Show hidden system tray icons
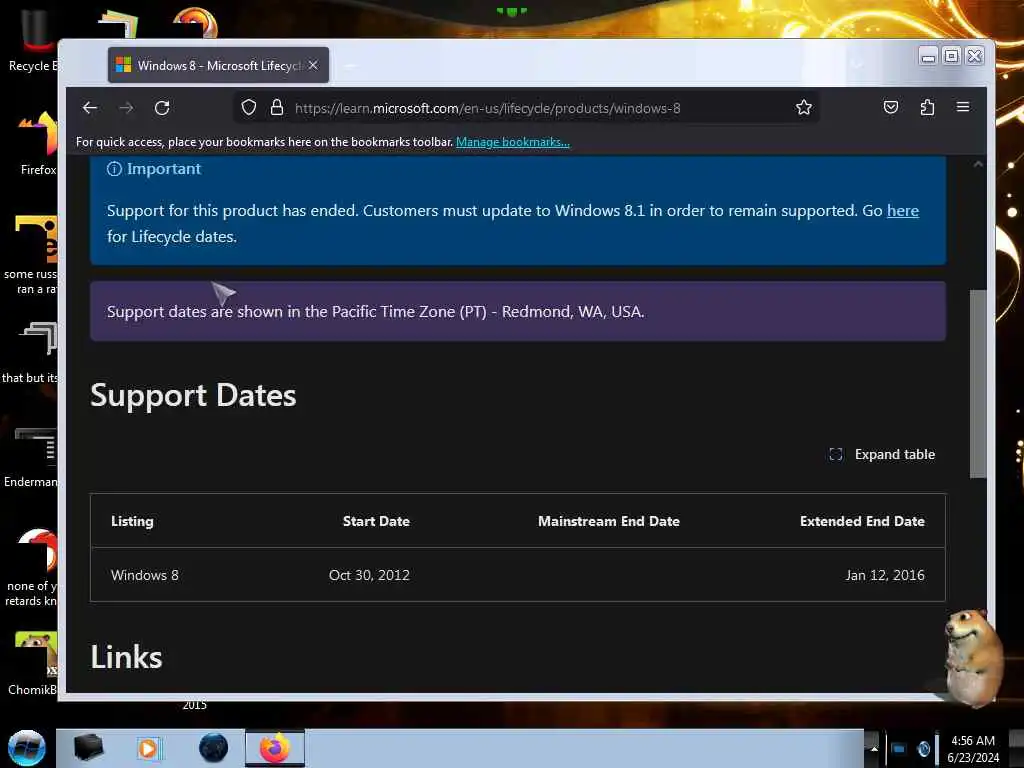Image resolution: width=1024 pixels, height=768 pixels. pyautogui.click(x=874, y=748)
